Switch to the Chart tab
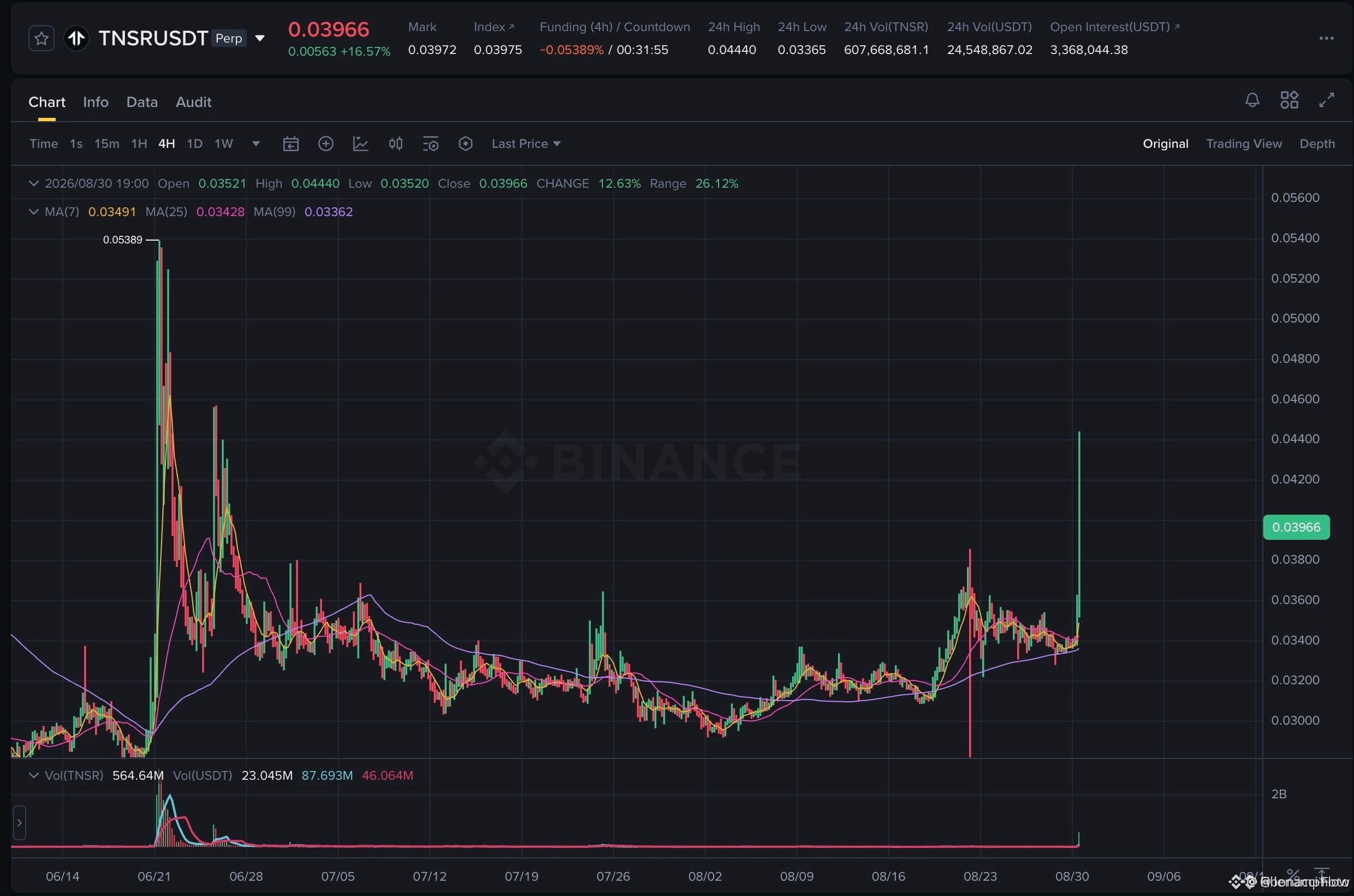The image size is (1354, 896). (47, 101)
